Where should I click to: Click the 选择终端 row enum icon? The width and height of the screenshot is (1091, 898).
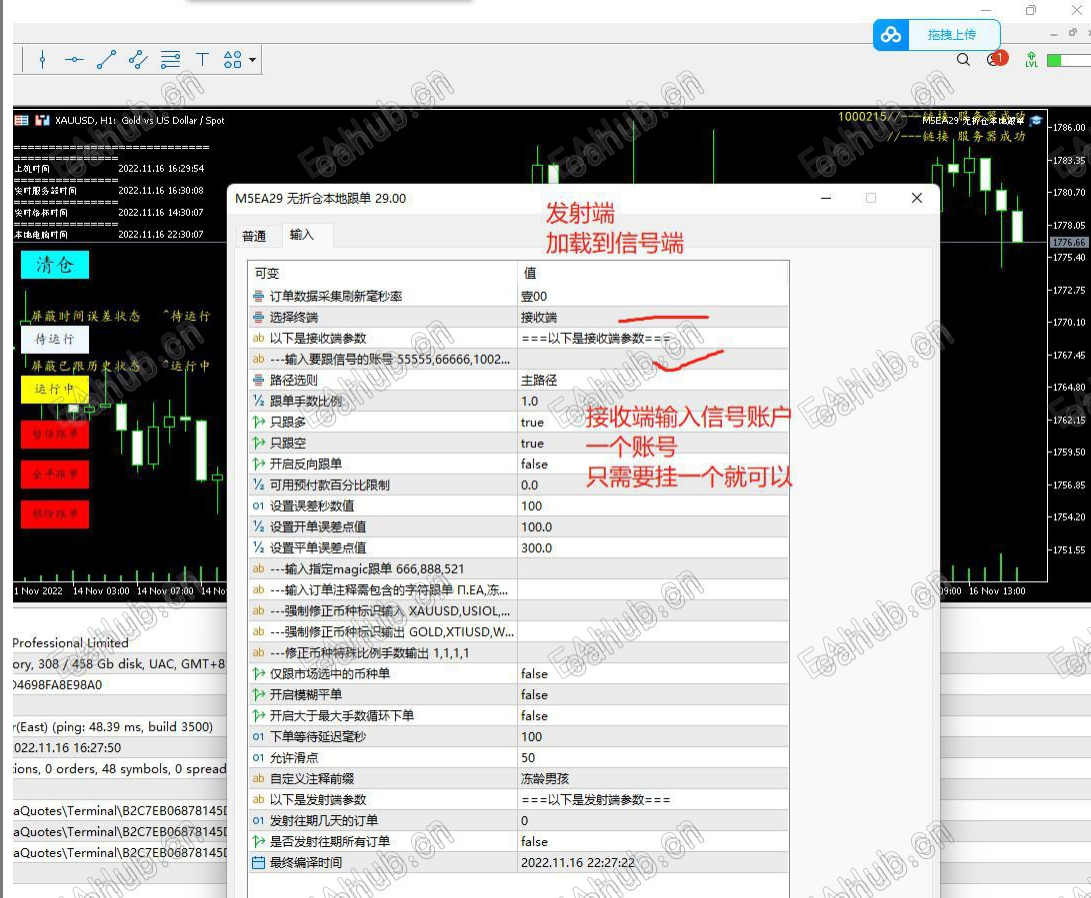[258, 317]
